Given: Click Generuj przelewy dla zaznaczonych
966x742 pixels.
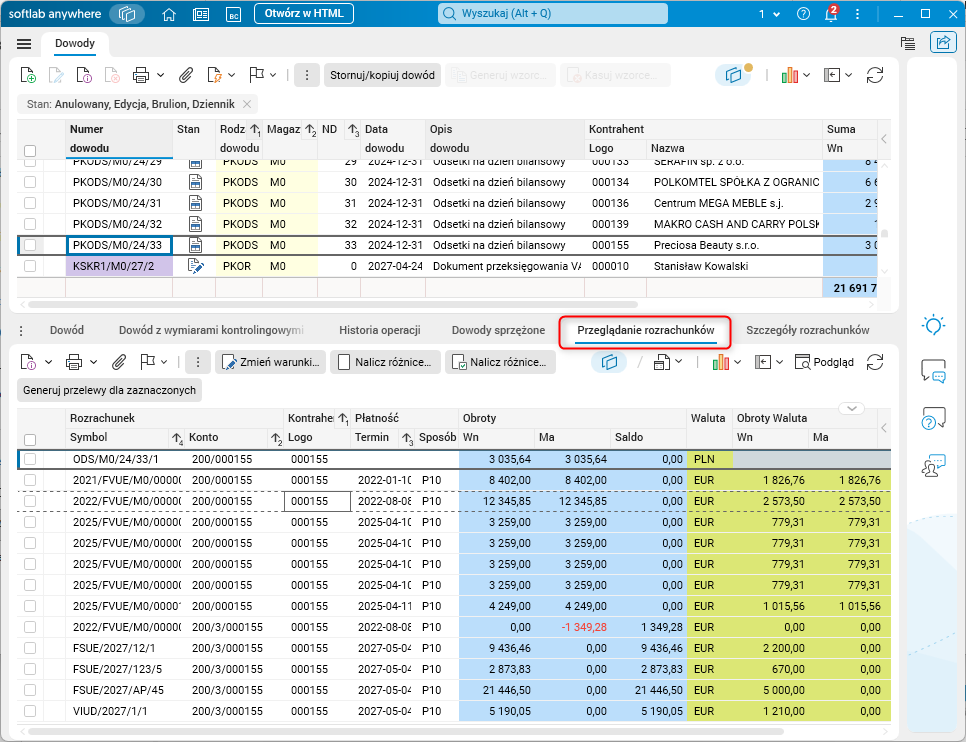Looking at the screenshot, I should [x=111, y=390].
